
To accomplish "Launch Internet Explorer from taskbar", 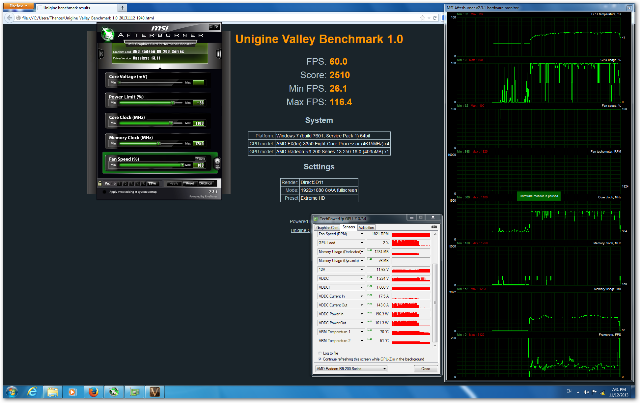I will click(32, 392).
